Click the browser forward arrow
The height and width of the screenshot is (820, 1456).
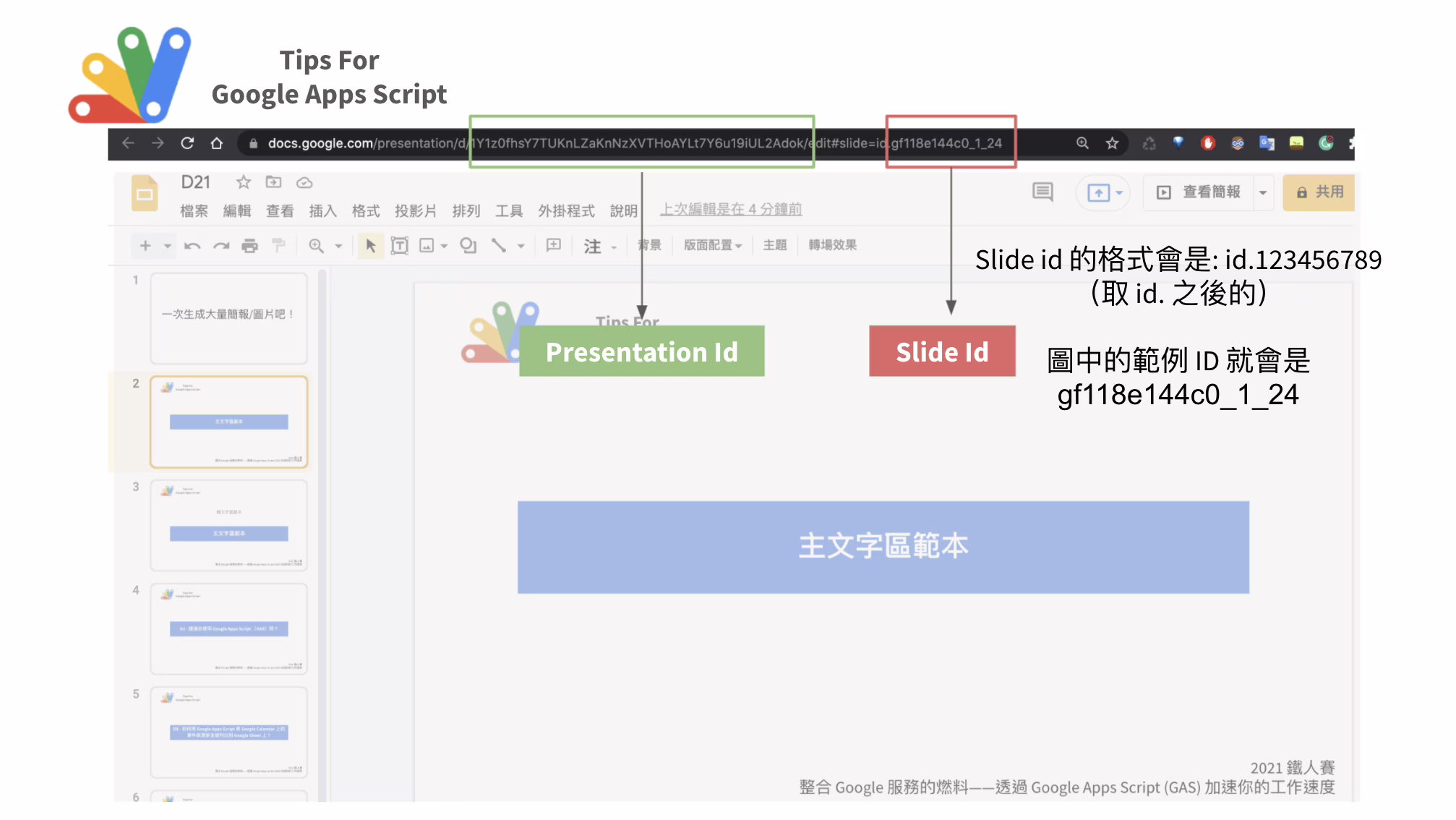[x=158, y=143]
